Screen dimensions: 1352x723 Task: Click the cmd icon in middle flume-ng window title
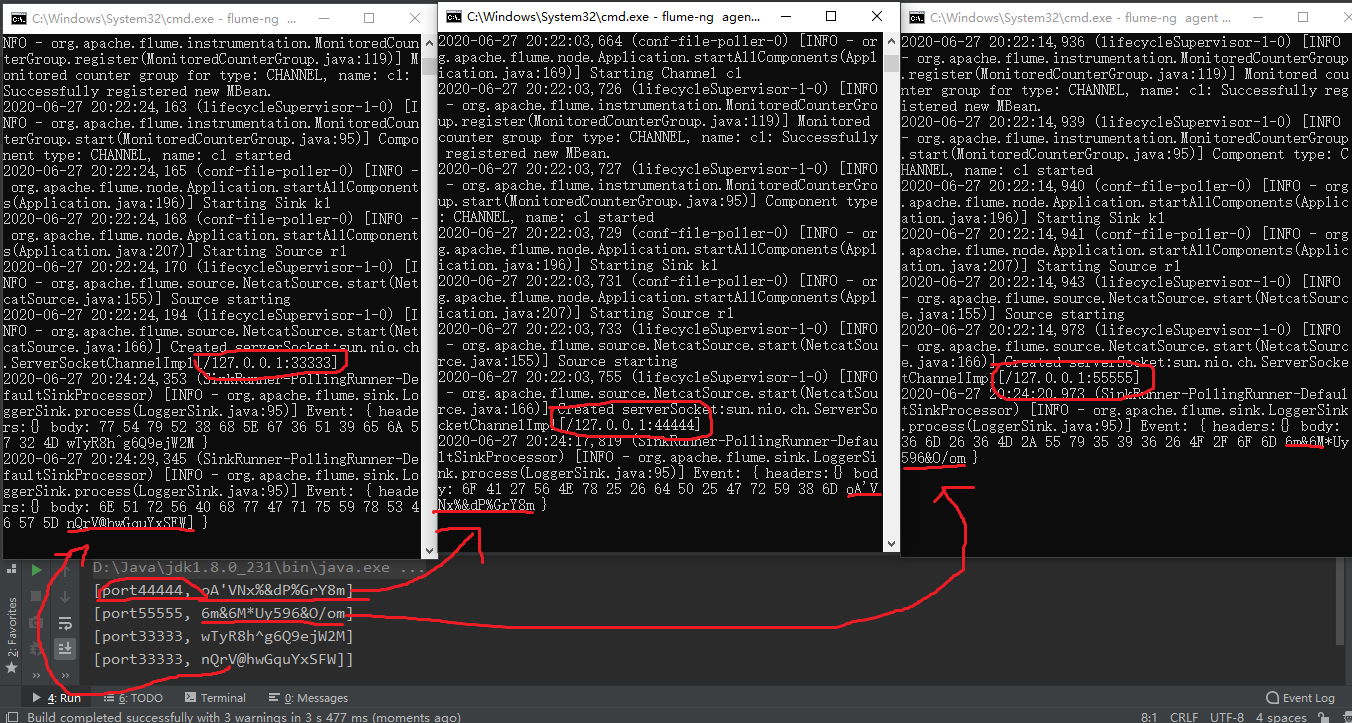453,17
